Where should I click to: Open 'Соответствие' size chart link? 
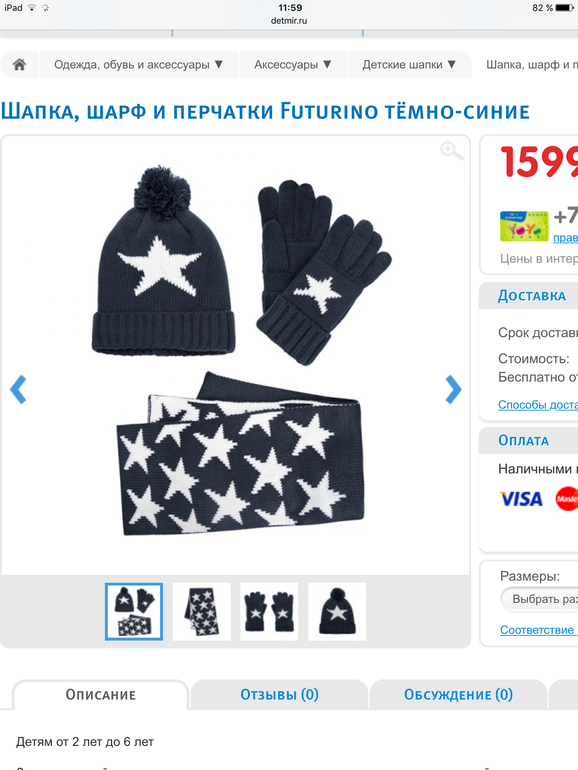click(537, 630)
